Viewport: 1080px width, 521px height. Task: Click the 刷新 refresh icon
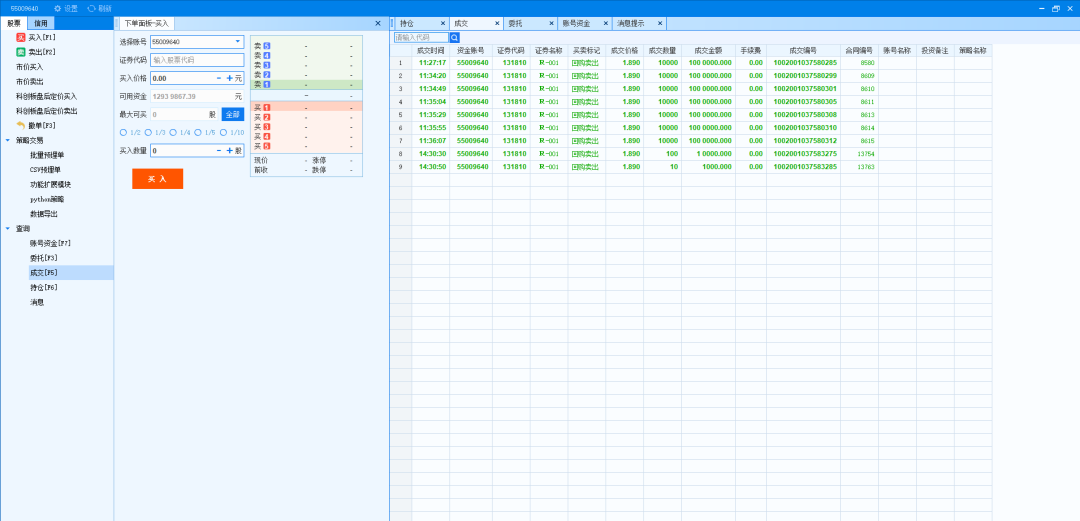click(x=91, y=8)
